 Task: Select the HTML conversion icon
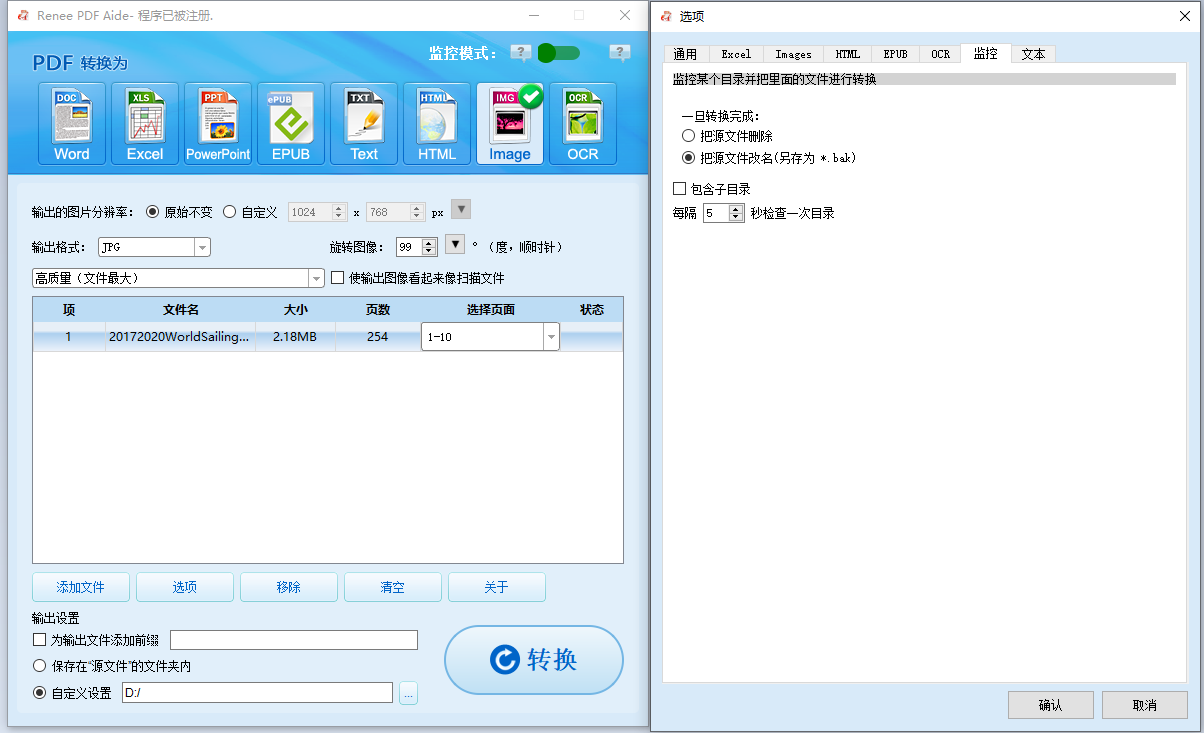click(x=436, y=122)
